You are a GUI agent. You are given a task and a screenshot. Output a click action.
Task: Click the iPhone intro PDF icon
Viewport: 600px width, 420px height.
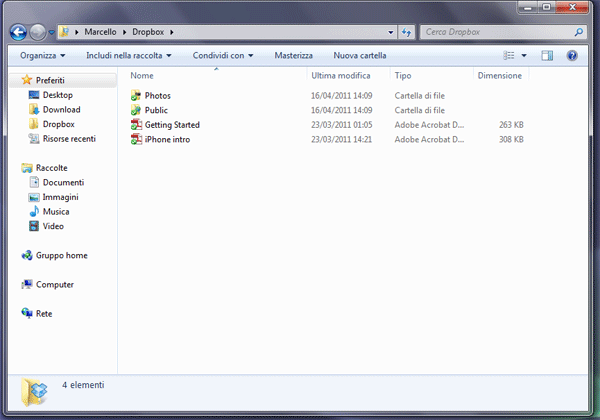tap(136, 139)
